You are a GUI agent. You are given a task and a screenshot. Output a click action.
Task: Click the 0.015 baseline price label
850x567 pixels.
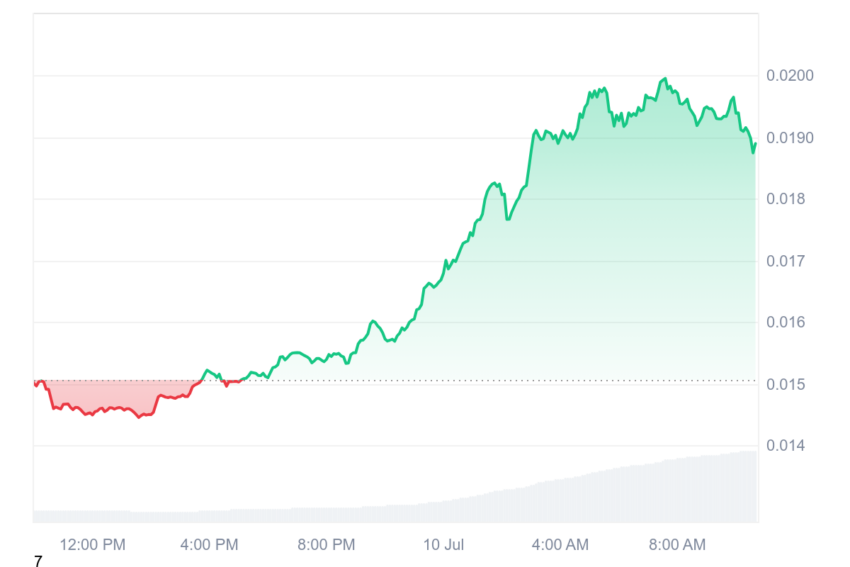click(x=785, y=384)
